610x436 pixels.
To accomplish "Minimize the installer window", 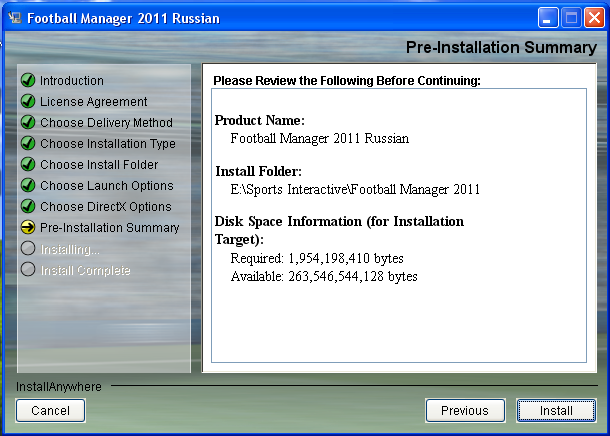I will pos(549,18).
